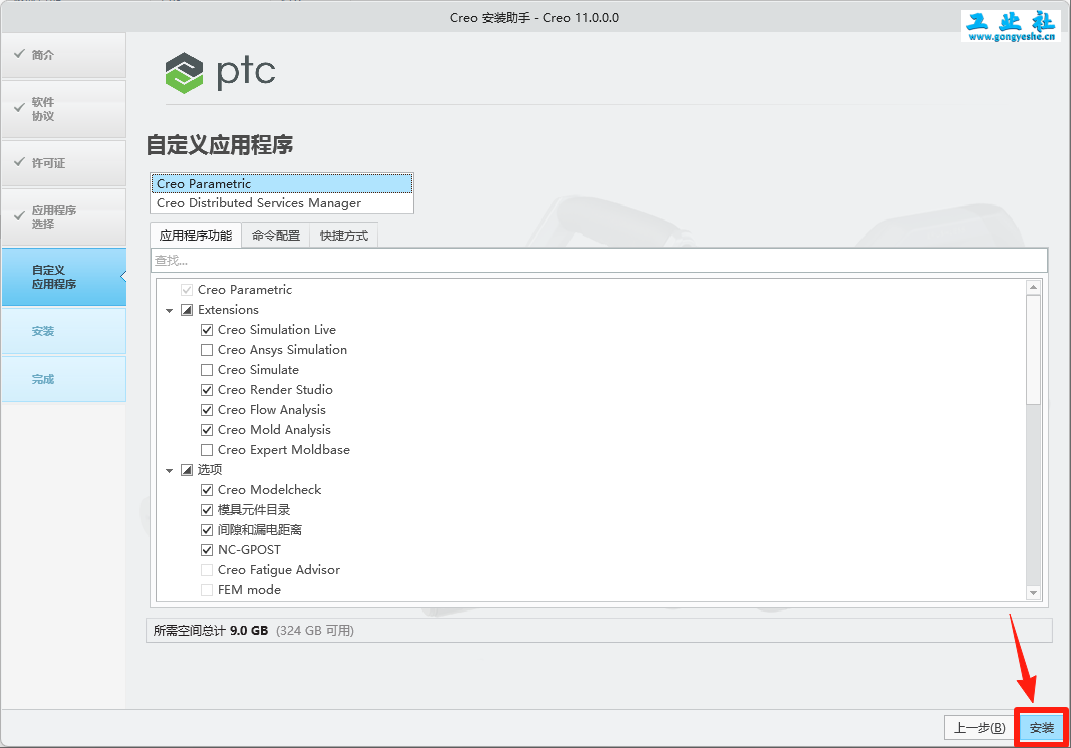This screenshot has width=1071, height=748.
Task: Collapse the 选项 tree node
Action: [169, 471]
